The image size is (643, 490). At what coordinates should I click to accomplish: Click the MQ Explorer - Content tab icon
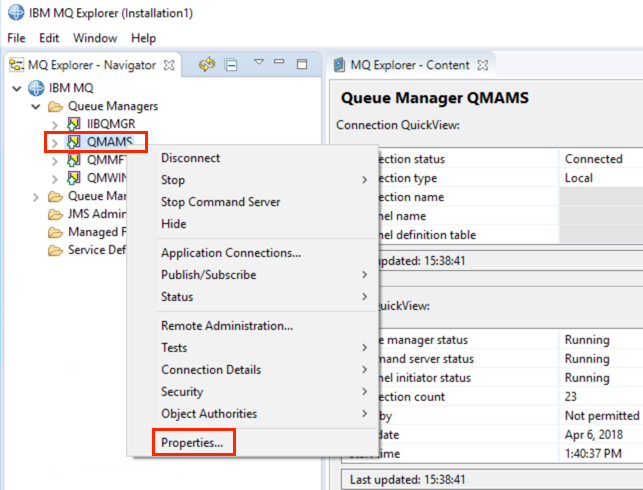(x=340, y=65)
